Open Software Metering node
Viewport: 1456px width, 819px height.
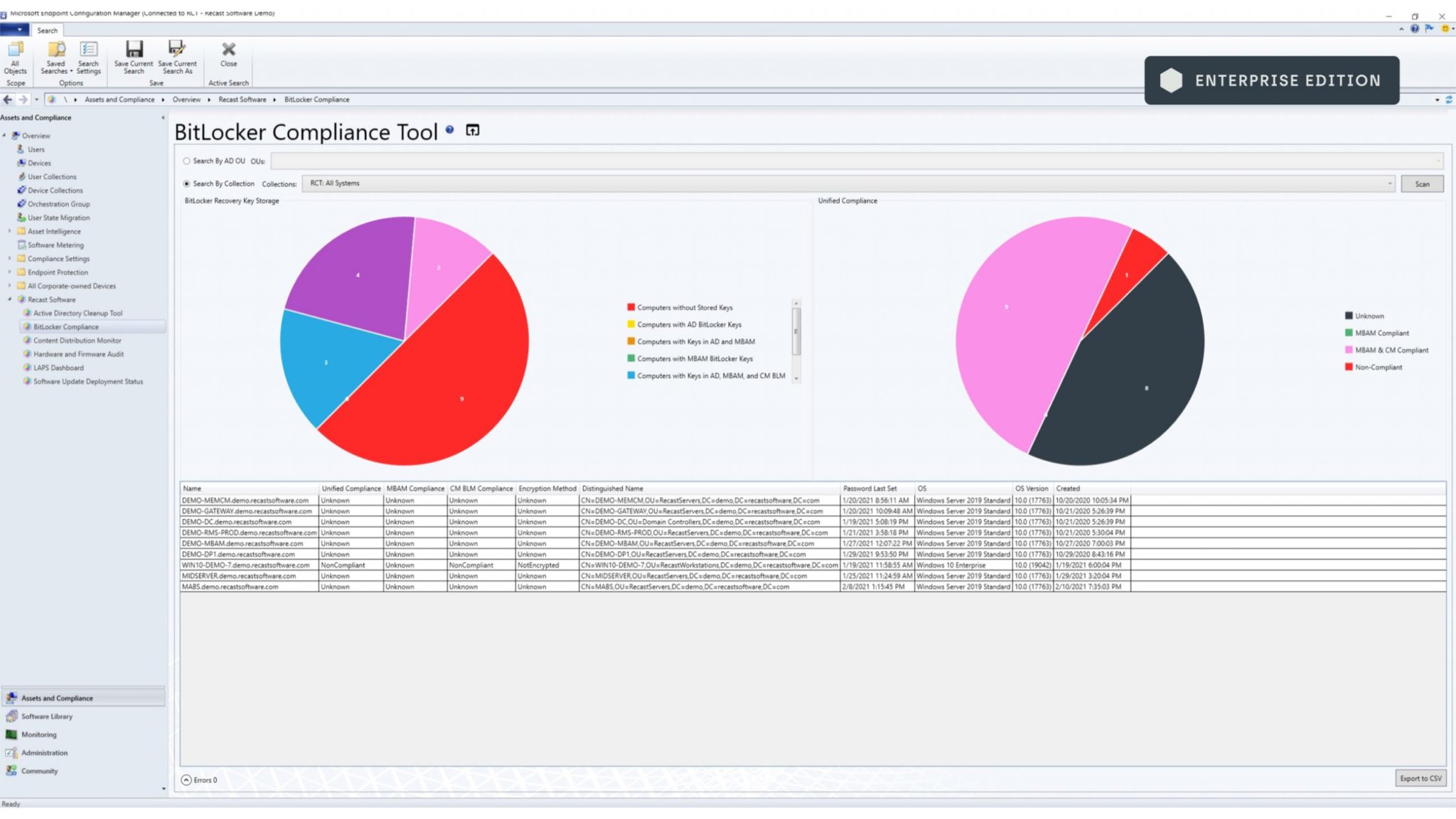coord(55,245)
